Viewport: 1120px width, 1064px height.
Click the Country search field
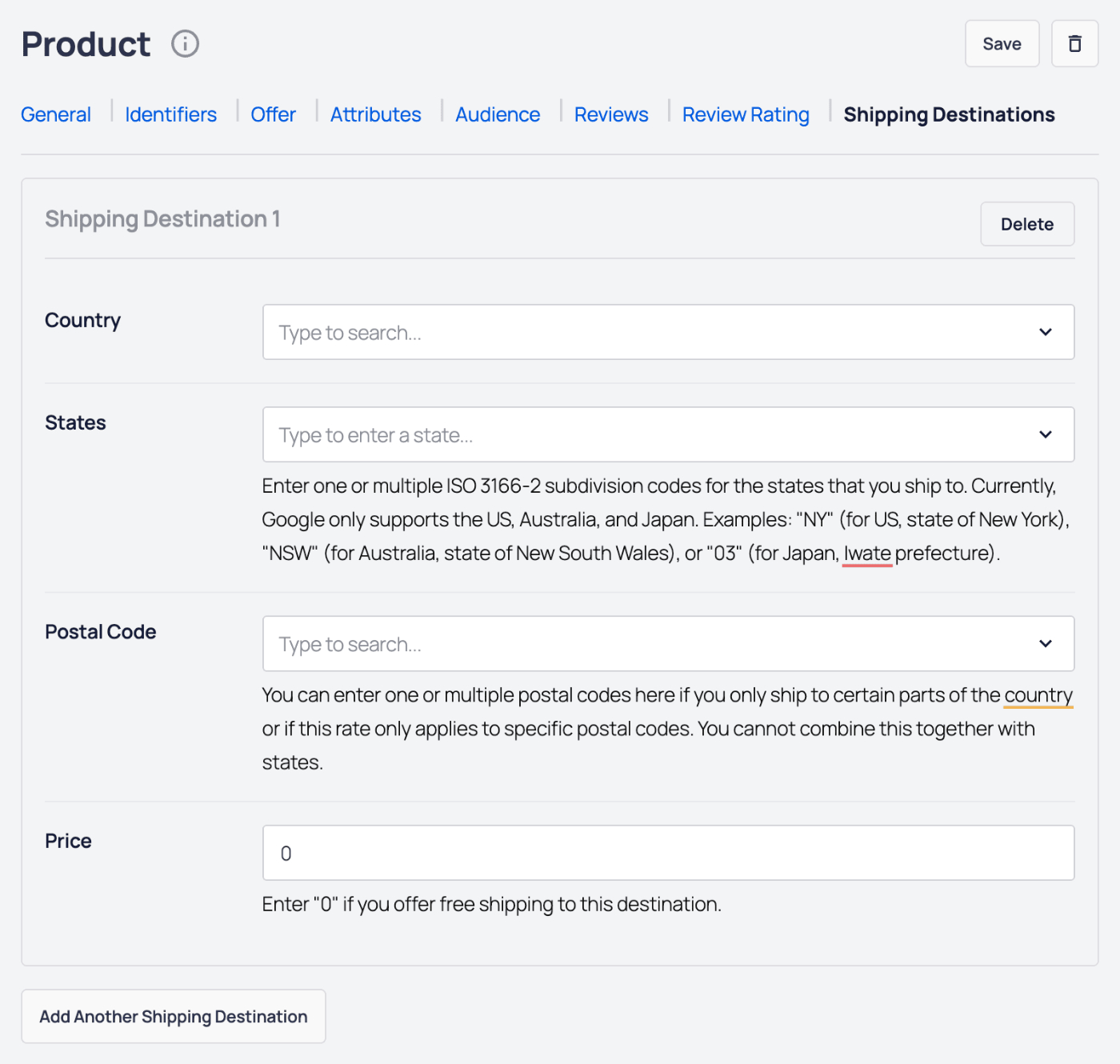(560, 332)
